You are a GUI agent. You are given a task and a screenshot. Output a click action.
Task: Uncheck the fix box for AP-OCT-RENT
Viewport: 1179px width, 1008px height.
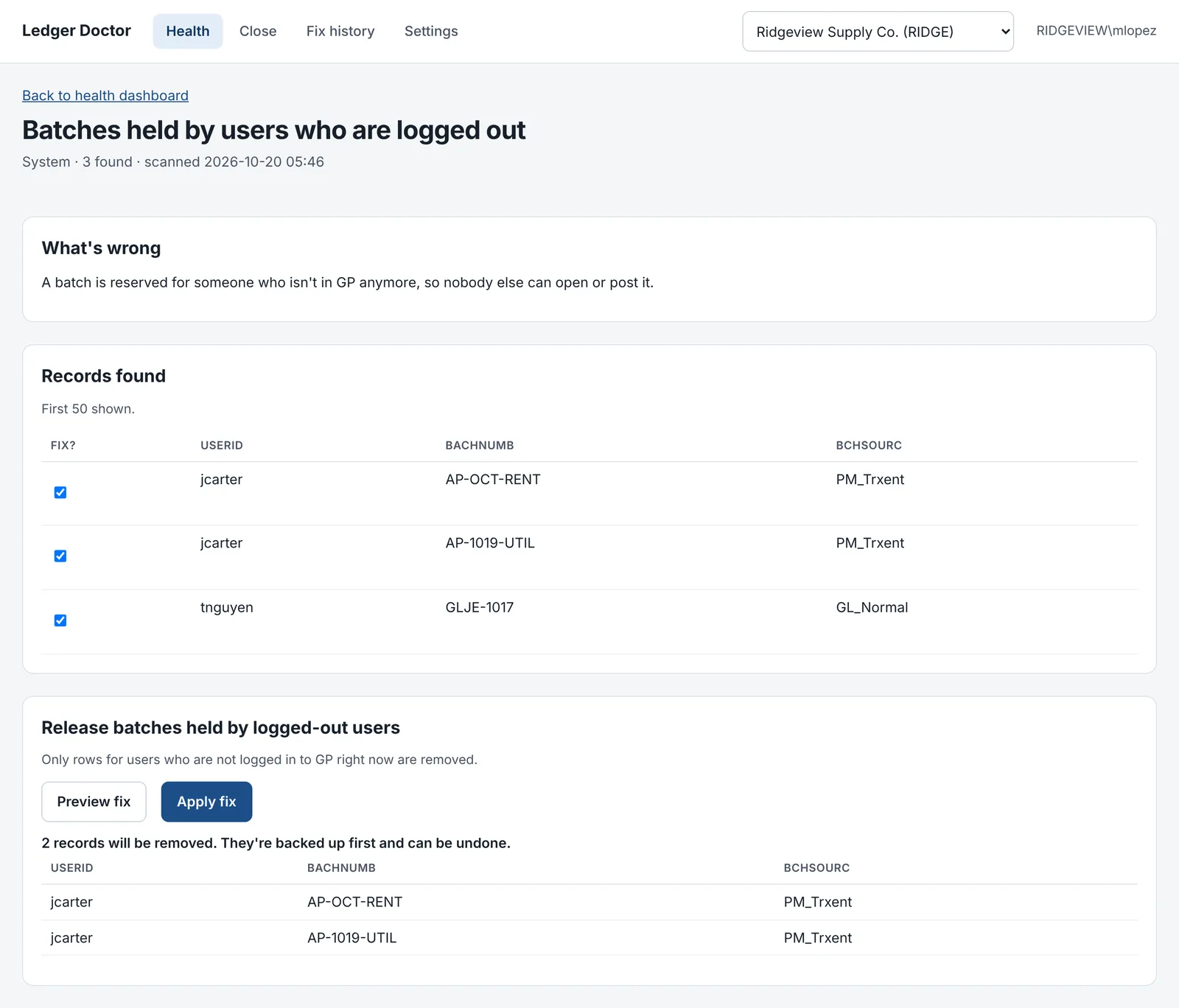[60, 492]
